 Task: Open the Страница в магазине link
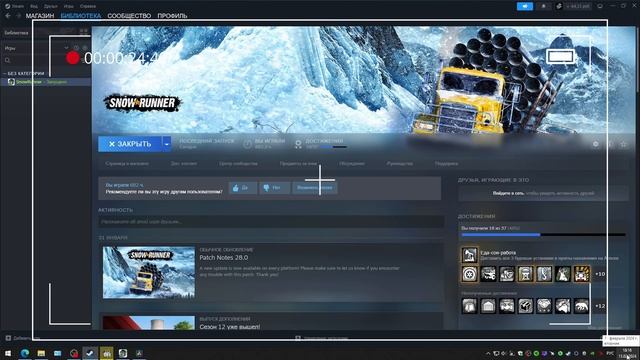[127, 164]
